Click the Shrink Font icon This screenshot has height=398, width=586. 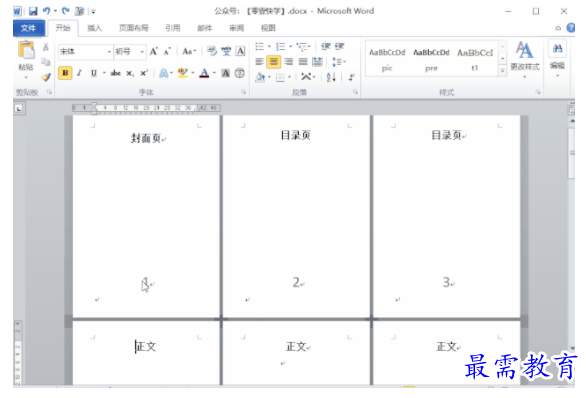tap(167, 52)
